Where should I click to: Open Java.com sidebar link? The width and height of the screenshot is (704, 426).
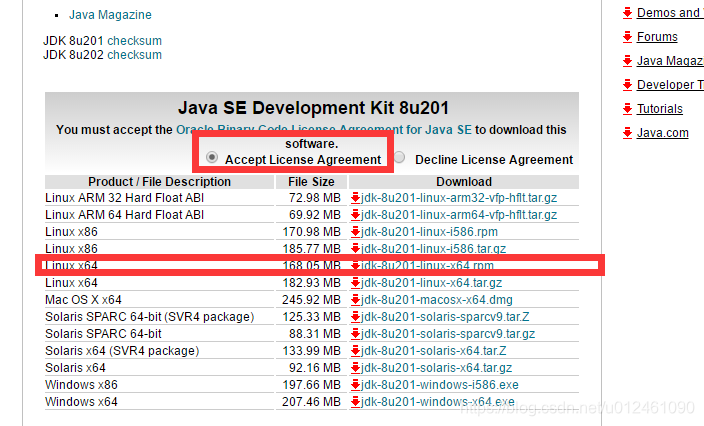click(662, 133)
